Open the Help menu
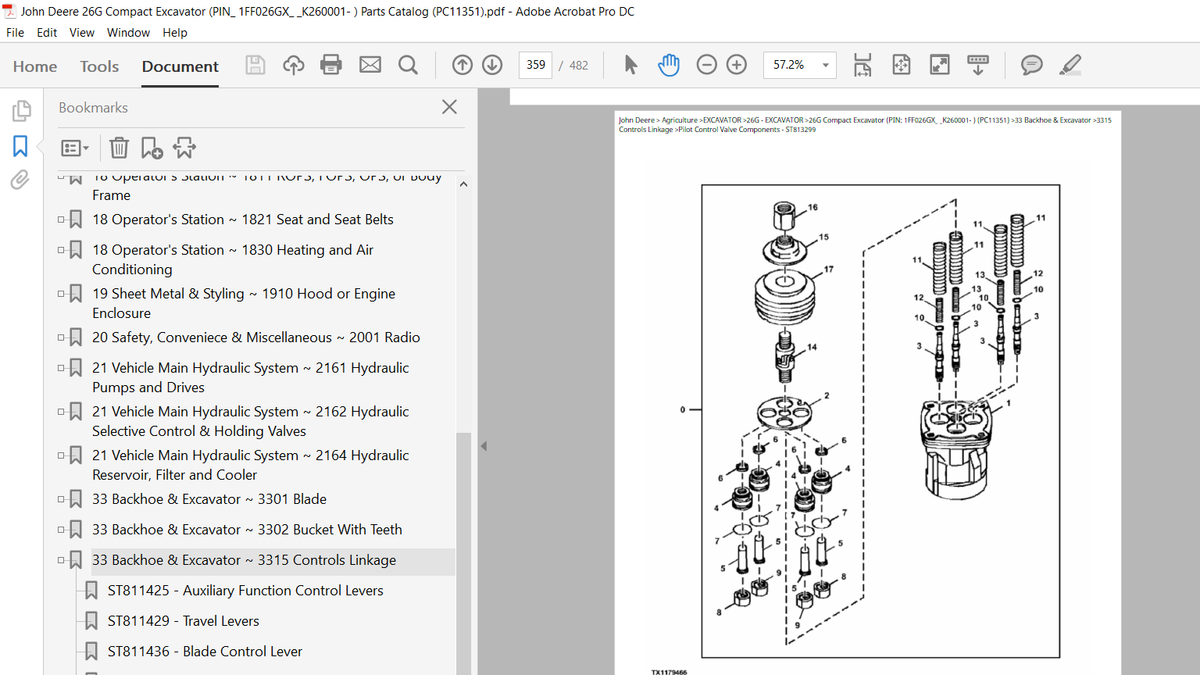The width and height of the screenshot is (1200, 675). 175,32
